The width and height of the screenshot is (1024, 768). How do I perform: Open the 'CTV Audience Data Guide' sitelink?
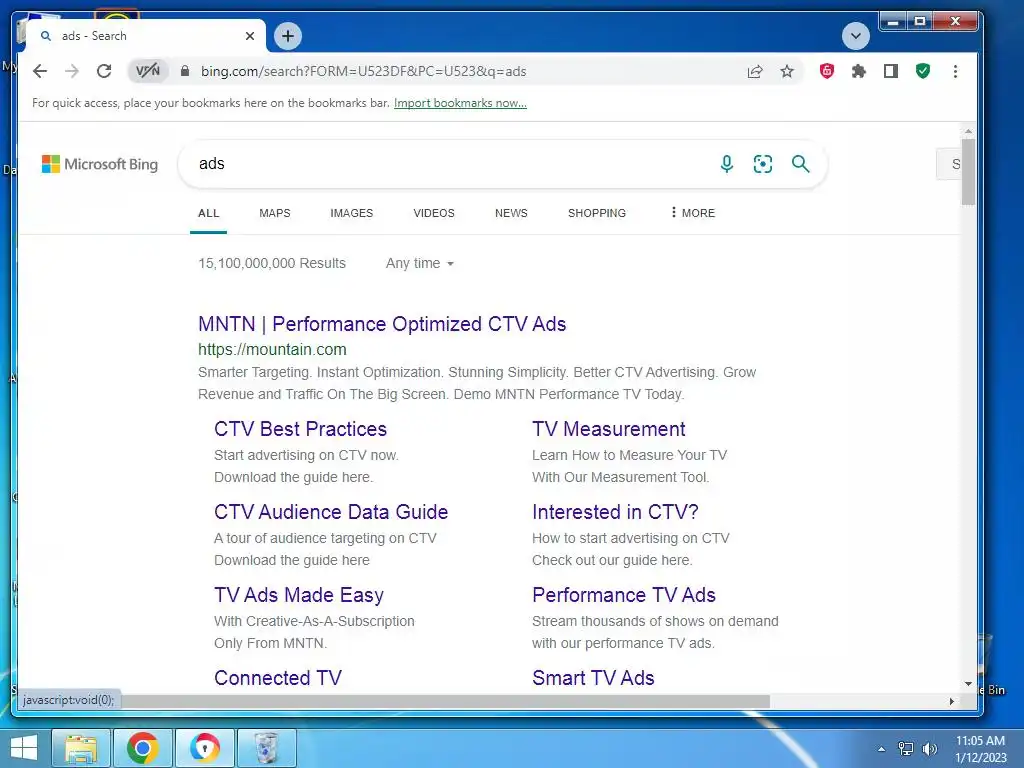(x=331, y=512)
